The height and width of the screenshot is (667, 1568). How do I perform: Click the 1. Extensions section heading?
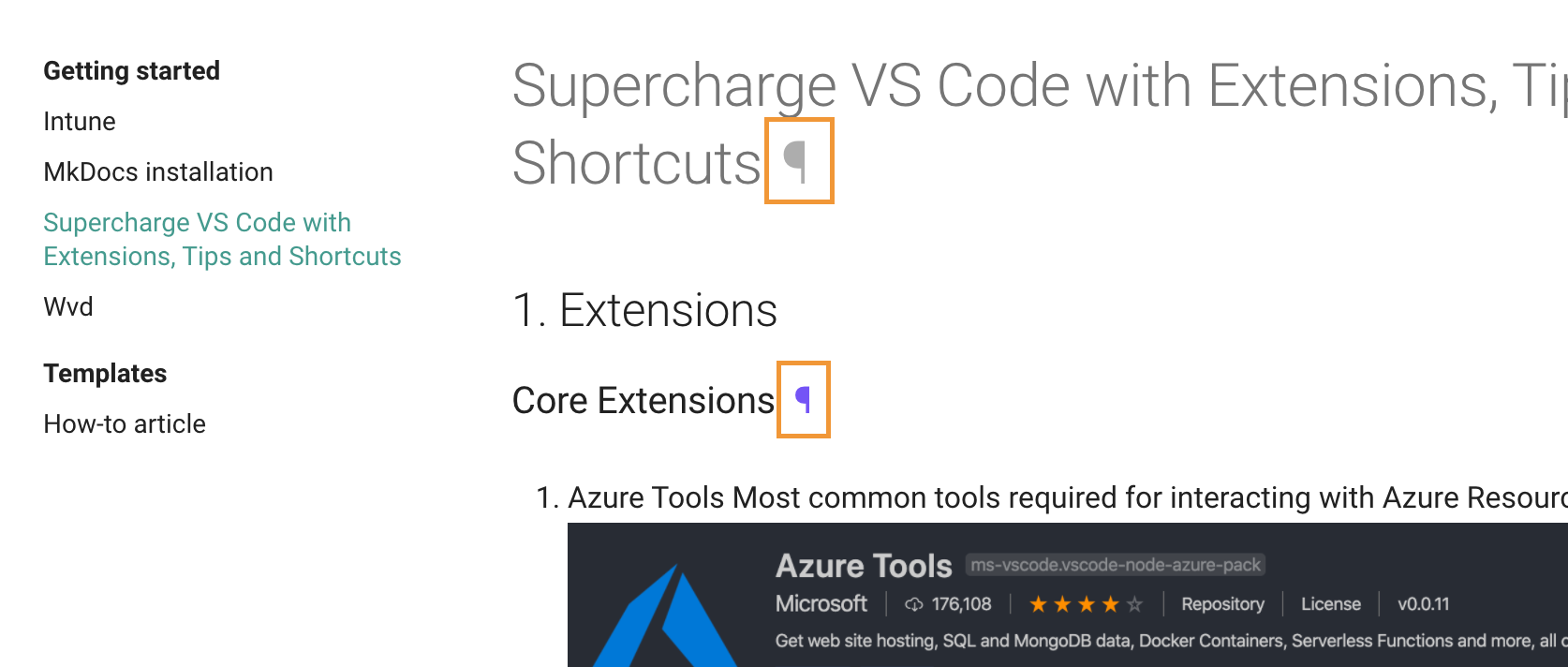[645, 310]
